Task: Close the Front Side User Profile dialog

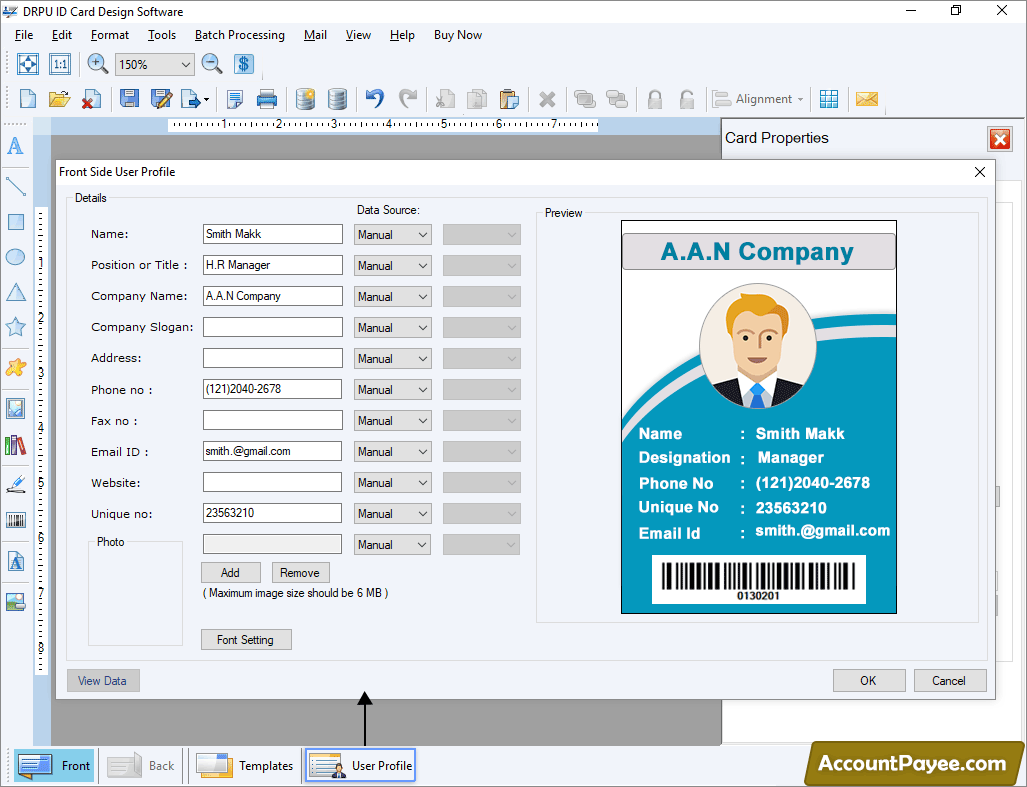Action: [x=980, y=172]
